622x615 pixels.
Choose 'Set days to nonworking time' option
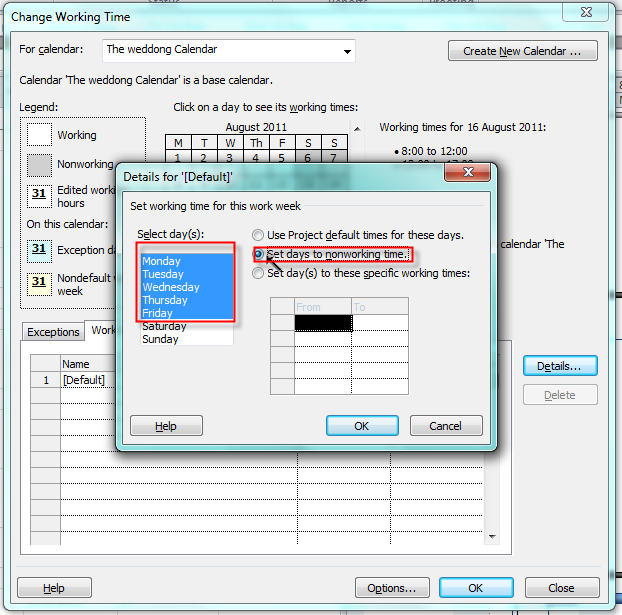tap(259, 254)
